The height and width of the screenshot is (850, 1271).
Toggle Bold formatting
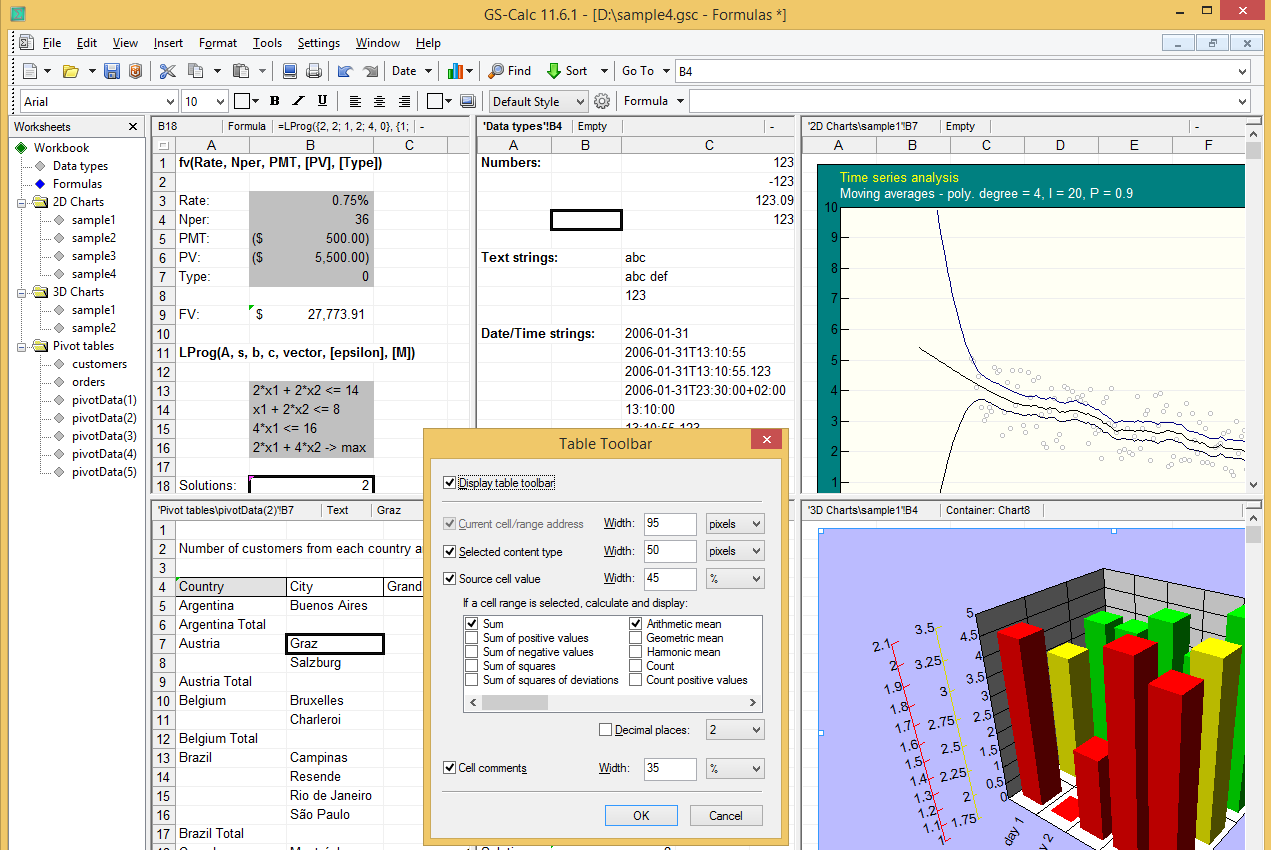[274, 101]
